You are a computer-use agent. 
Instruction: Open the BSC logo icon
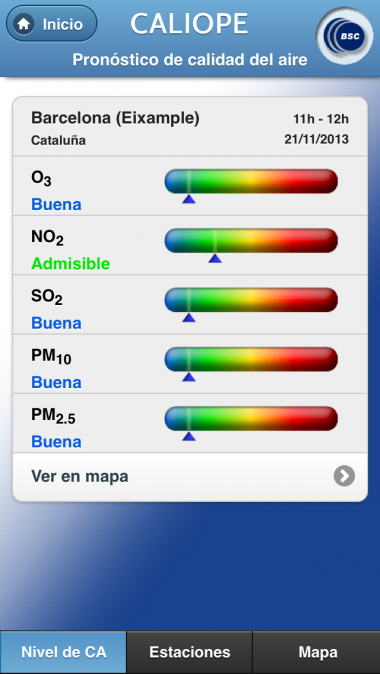pyautogui.click(x=345, y=36)
